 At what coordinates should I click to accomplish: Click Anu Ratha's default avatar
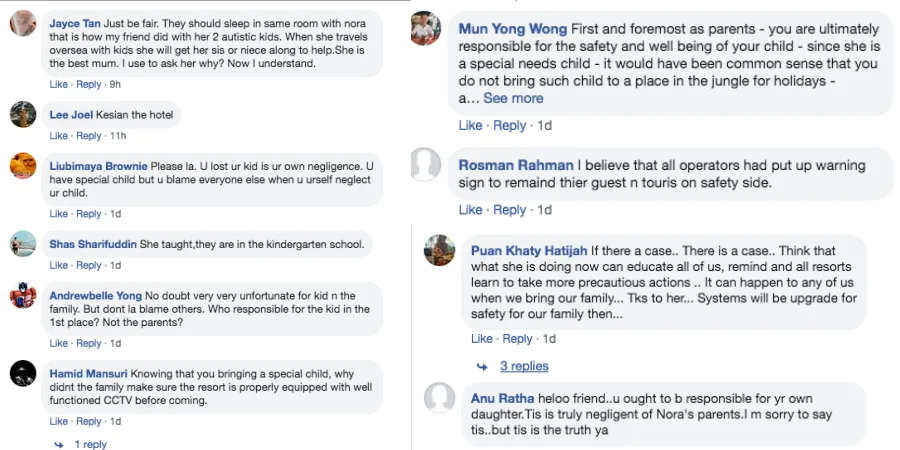point(440,397)
